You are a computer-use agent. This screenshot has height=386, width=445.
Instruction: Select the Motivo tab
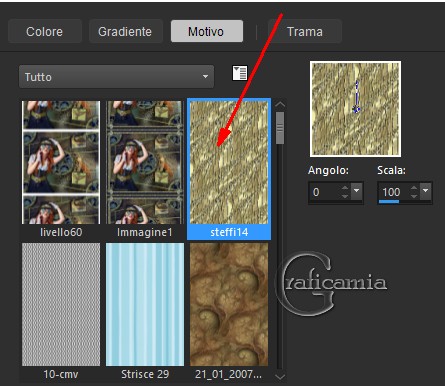tap(206, 32)
